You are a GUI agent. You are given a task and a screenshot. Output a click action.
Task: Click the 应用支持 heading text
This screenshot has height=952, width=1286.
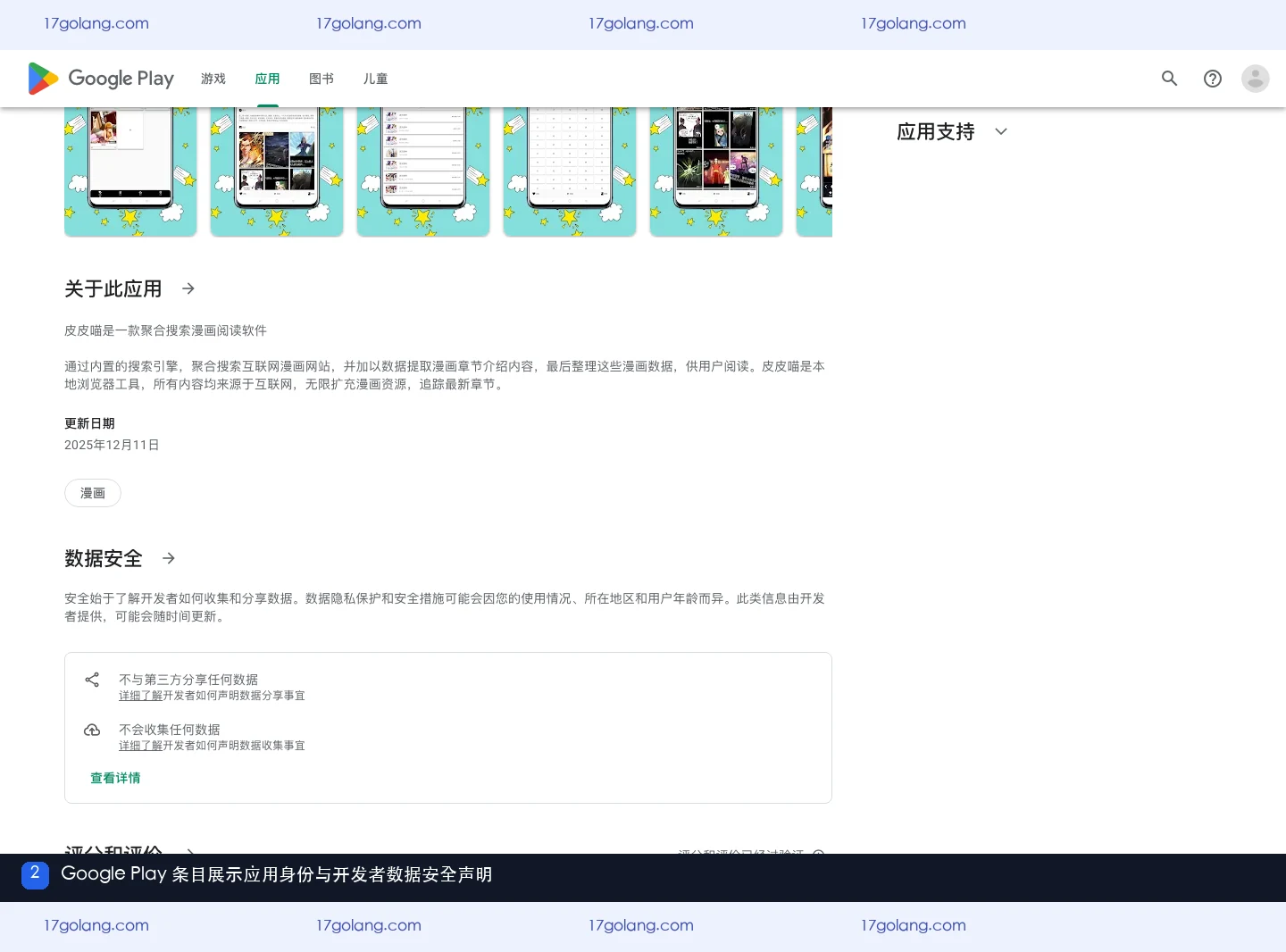coord(936,131)
